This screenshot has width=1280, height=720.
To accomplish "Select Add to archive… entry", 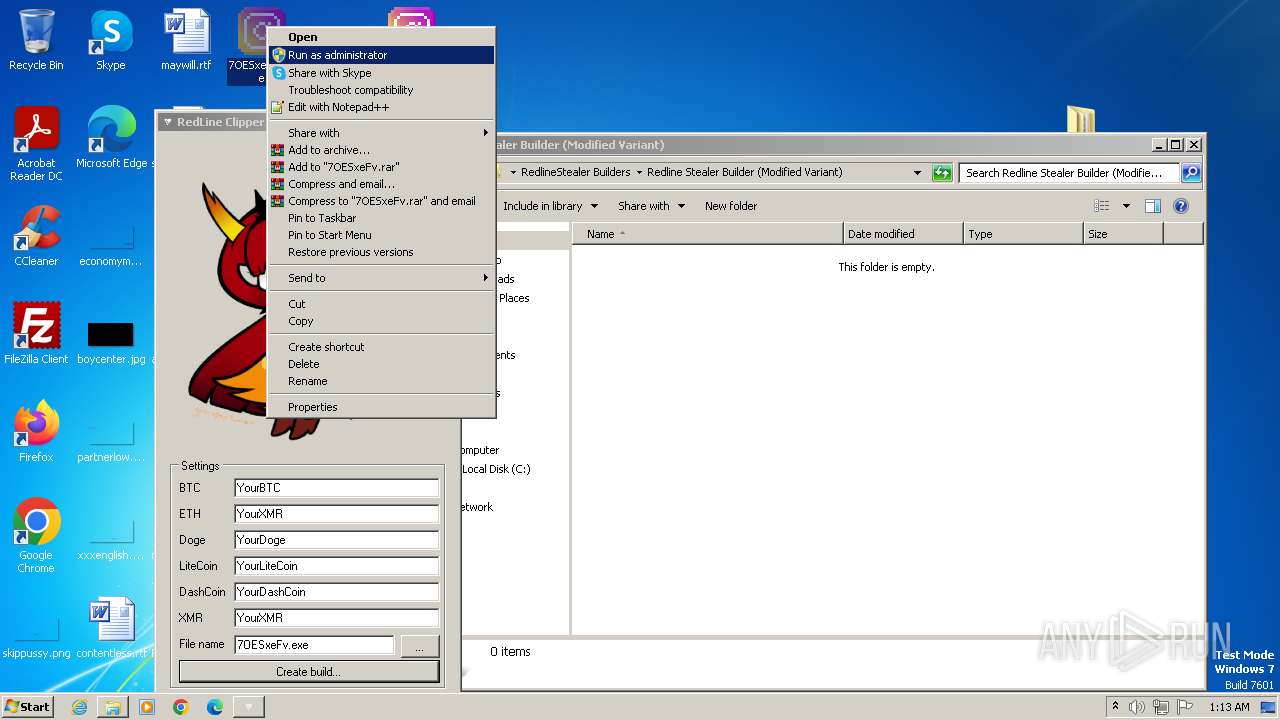I will coord(381,150).
